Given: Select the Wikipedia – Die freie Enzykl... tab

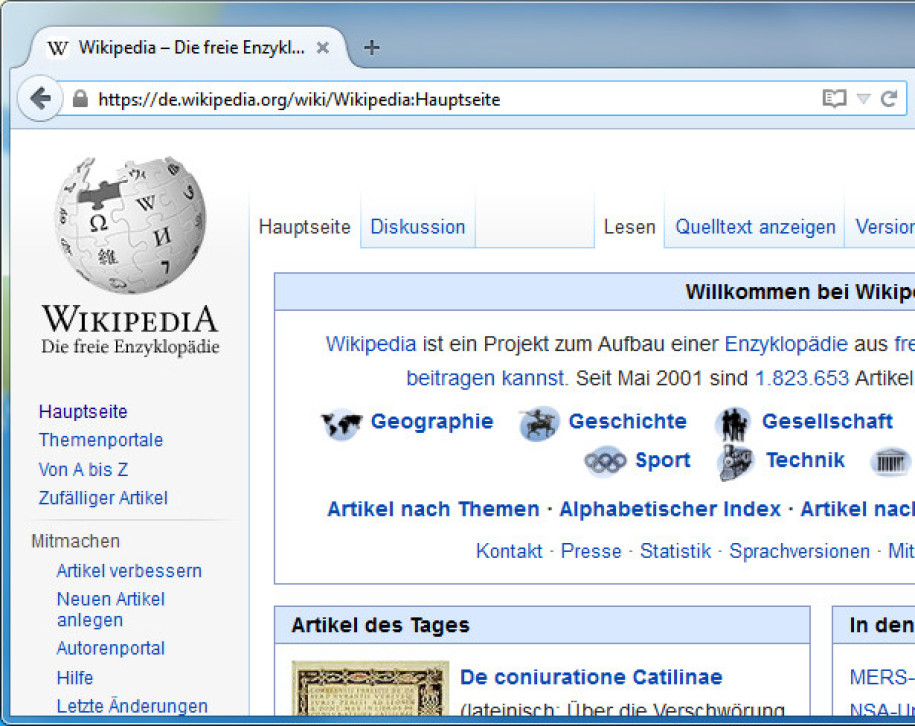Looking at the screenshot, I should 188,47.
